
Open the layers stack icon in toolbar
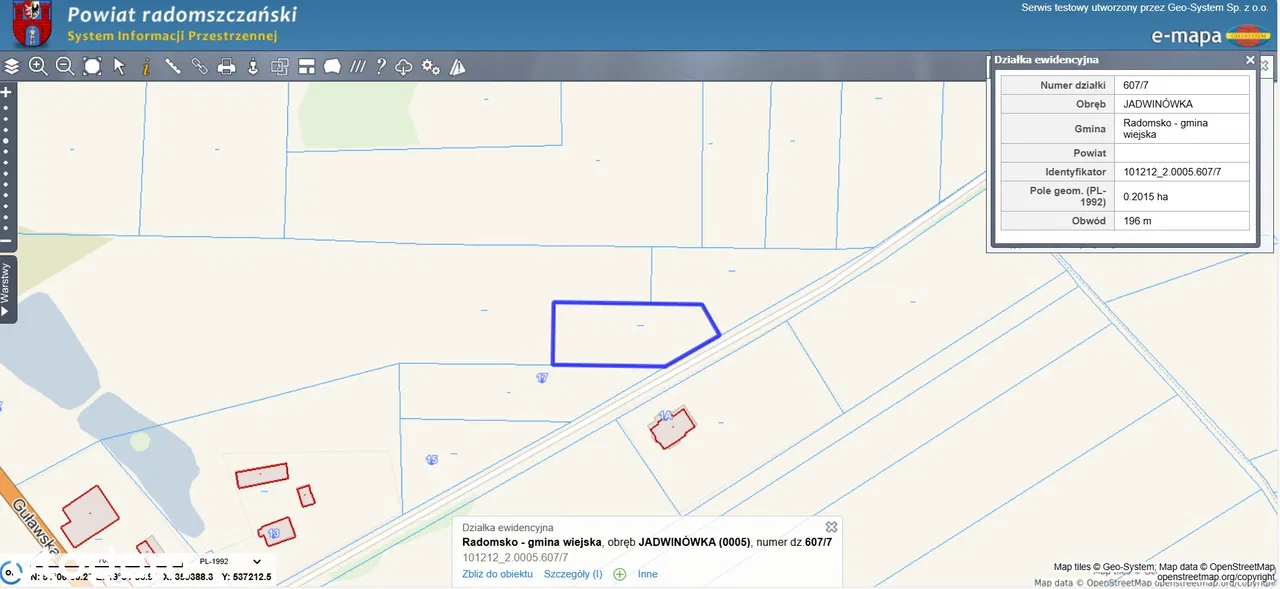pyautogui.click(x=12, y=67)
